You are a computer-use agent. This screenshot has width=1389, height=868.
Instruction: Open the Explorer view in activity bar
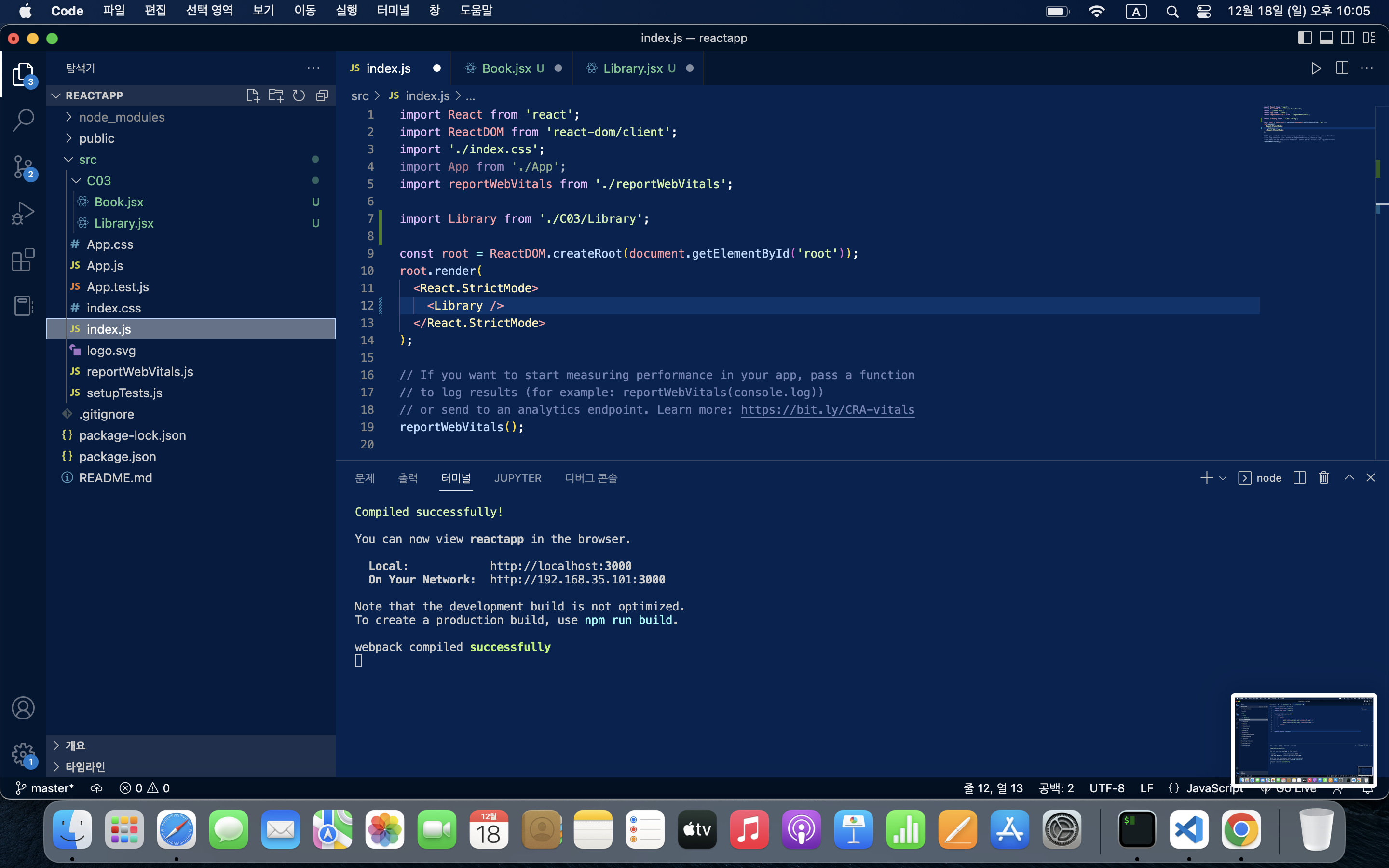23,75
